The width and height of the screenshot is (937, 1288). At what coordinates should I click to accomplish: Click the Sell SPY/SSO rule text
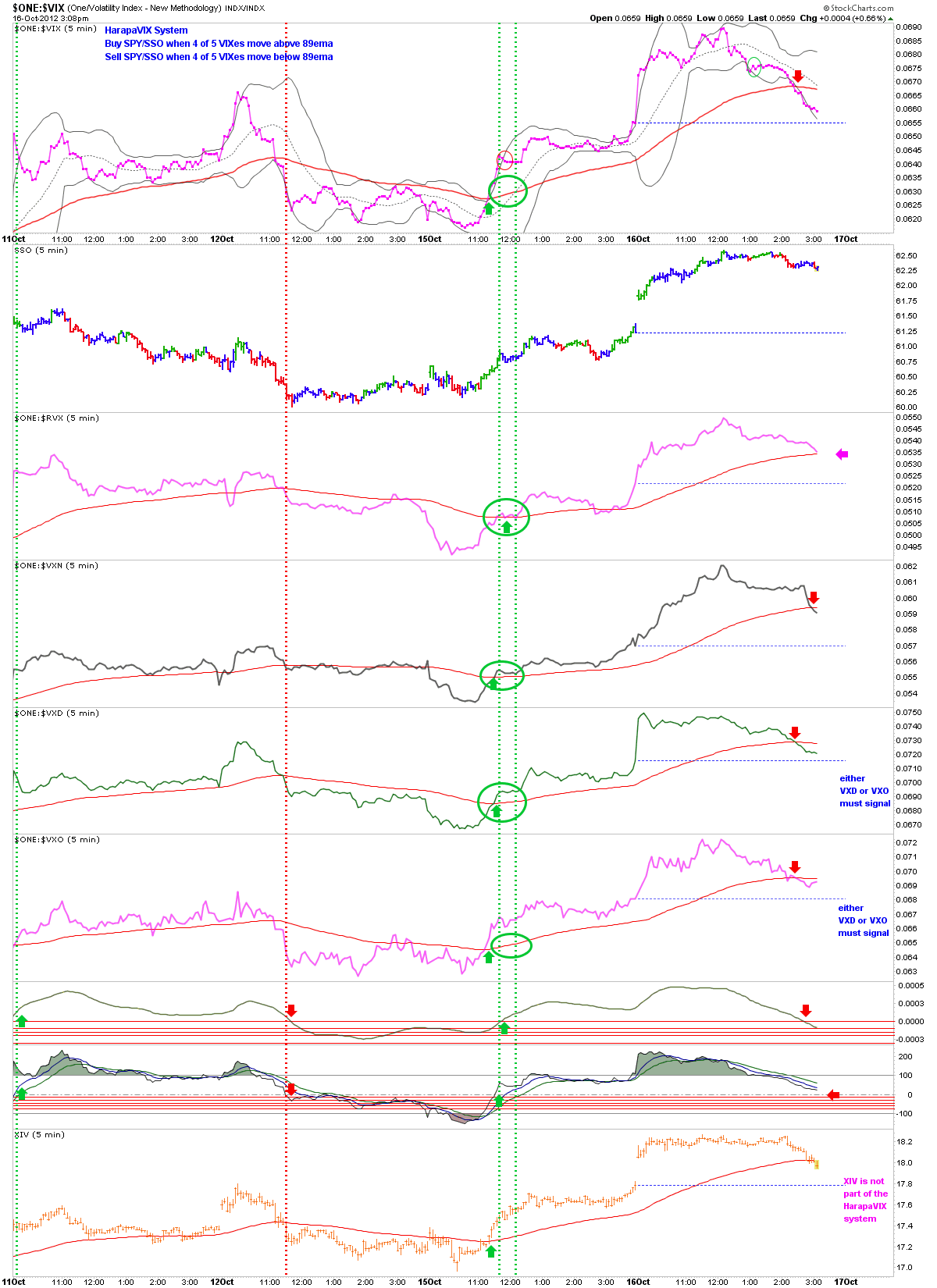click(x=219, y=57)
